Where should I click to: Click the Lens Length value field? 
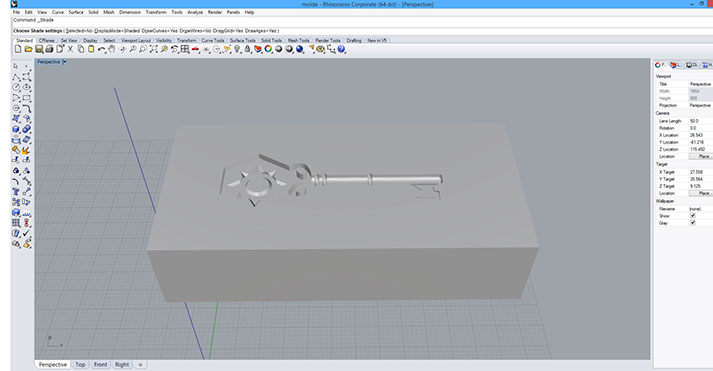(700, 121)
